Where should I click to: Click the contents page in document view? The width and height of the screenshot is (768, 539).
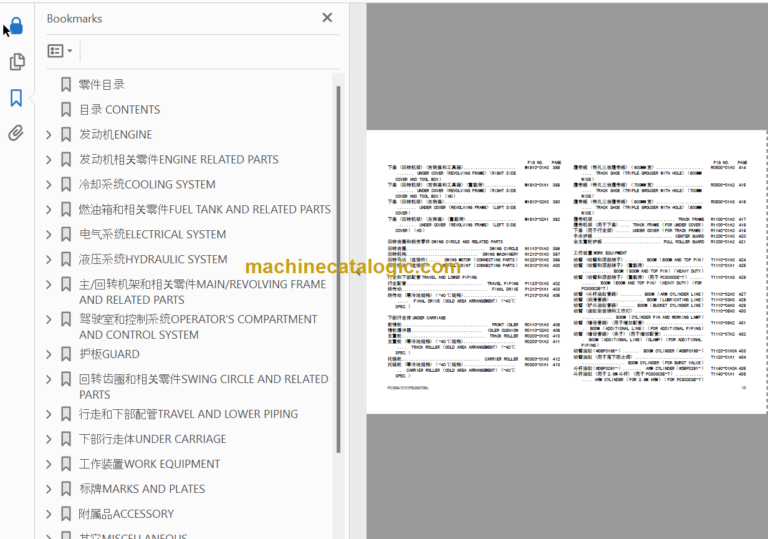click(567, 272)
